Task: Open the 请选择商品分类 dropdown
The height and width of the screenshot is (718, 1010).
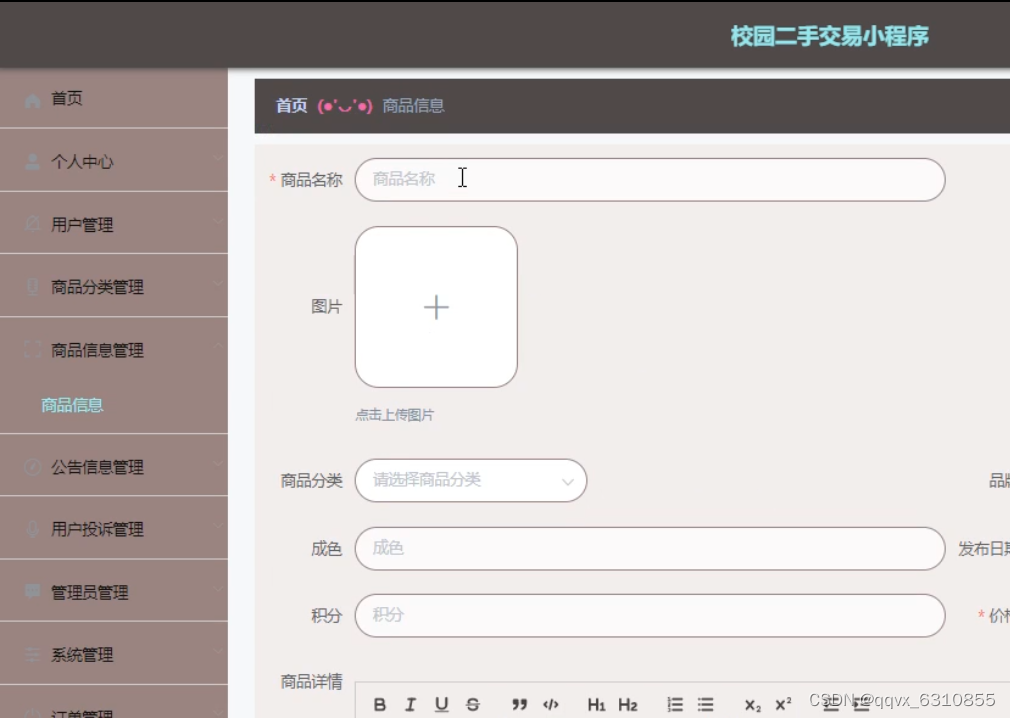Action: point(471,480)
